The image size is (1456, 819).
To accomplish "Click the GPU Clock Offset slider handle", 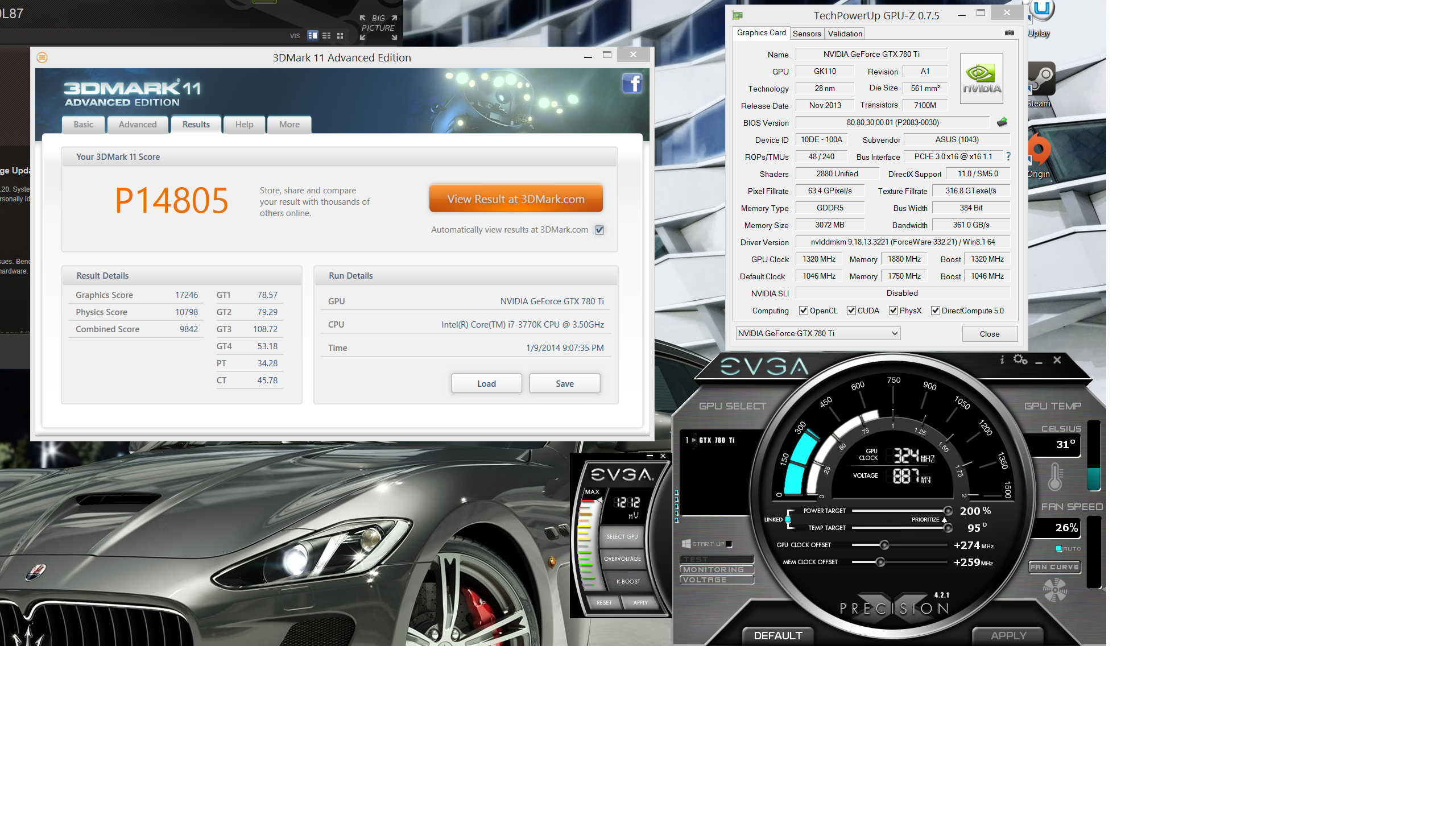I will (x=884, y=545).
